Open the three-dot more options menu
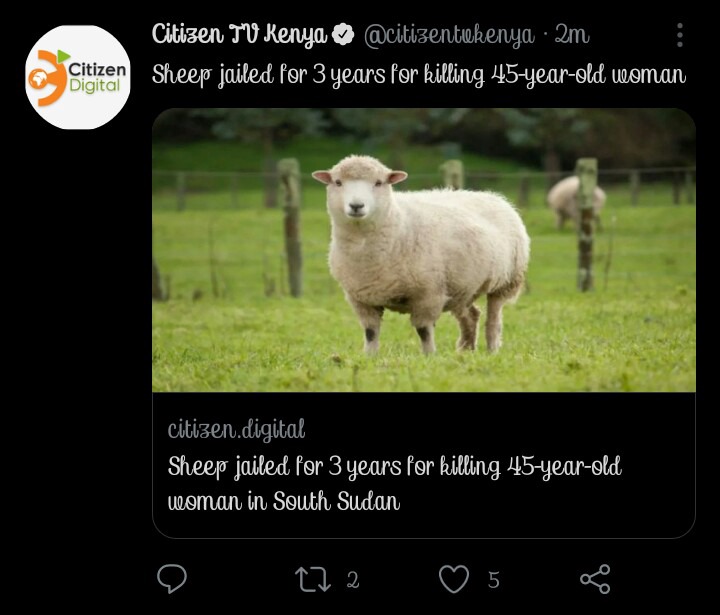 [680, 35]
